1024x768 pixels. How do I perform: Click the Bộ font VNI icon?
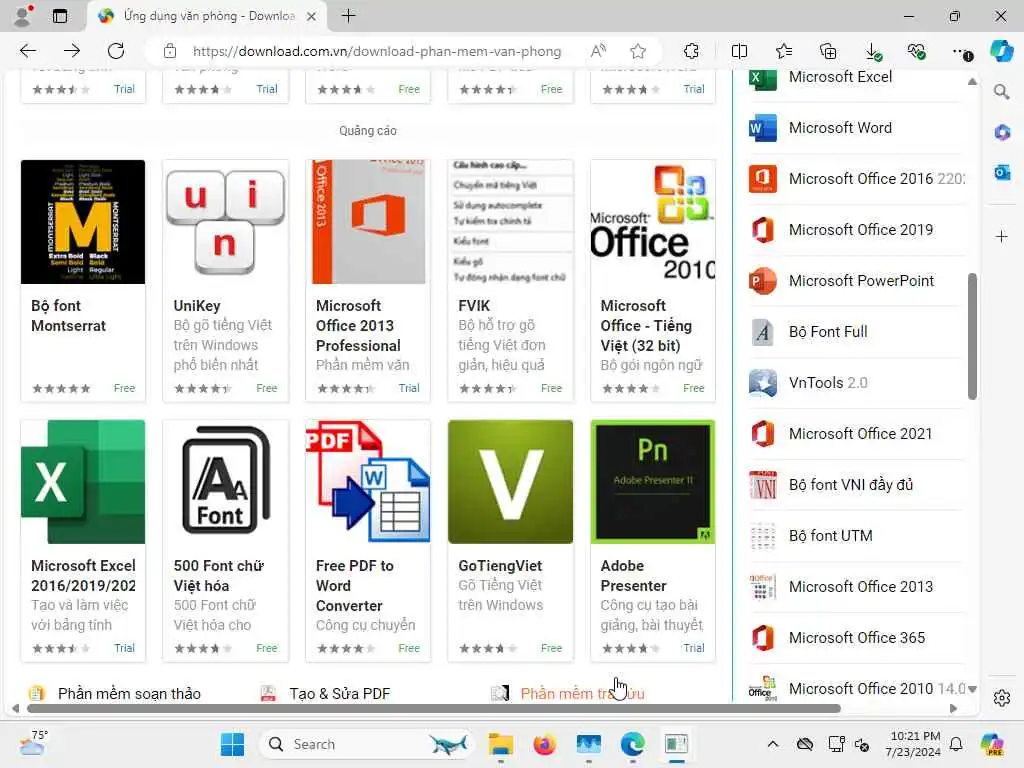point(763,485)
